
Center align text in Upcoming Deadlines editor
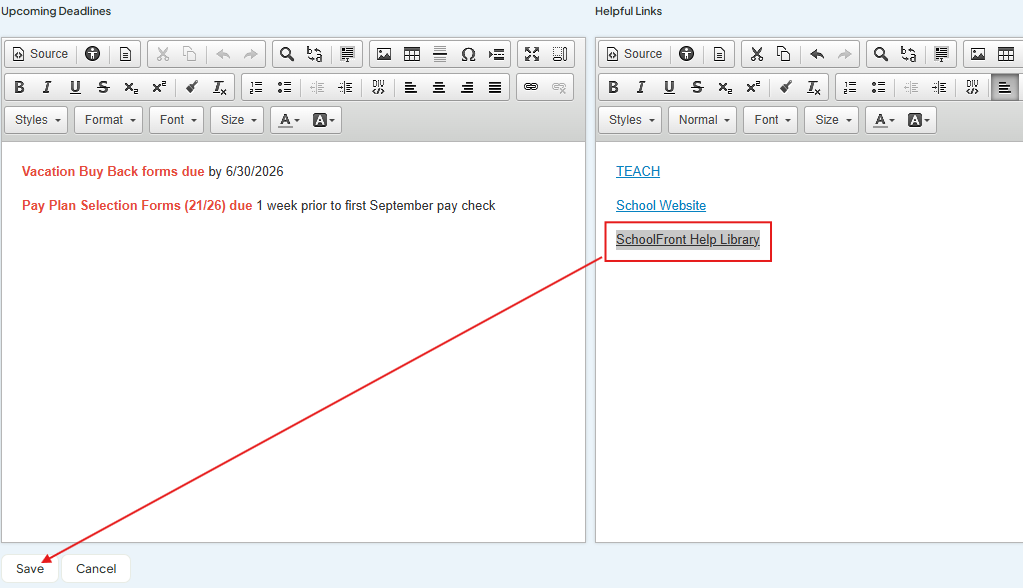(x=438, y=87)
